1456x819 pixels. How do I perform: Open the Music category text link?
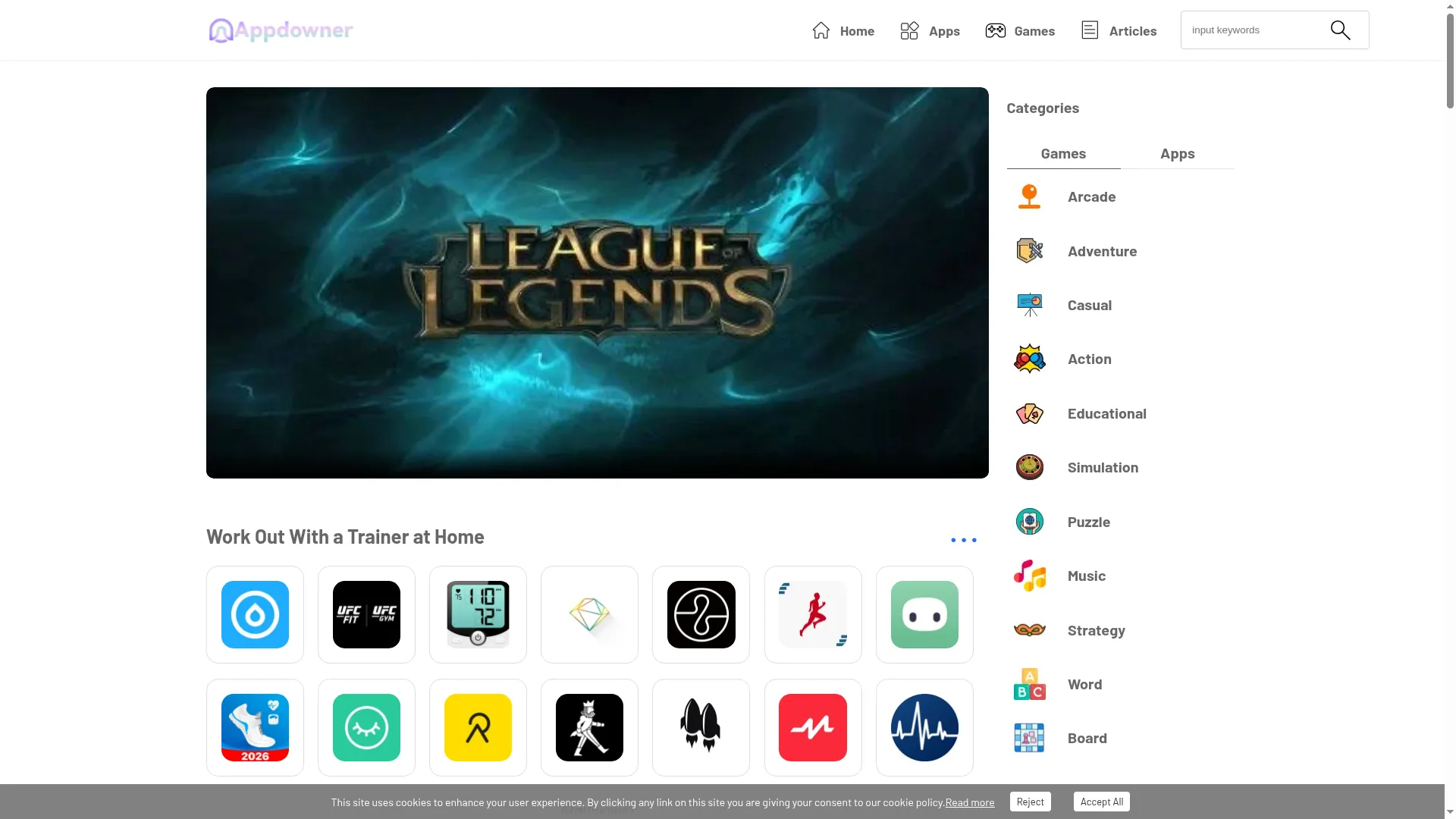(x=1086, y=576)
